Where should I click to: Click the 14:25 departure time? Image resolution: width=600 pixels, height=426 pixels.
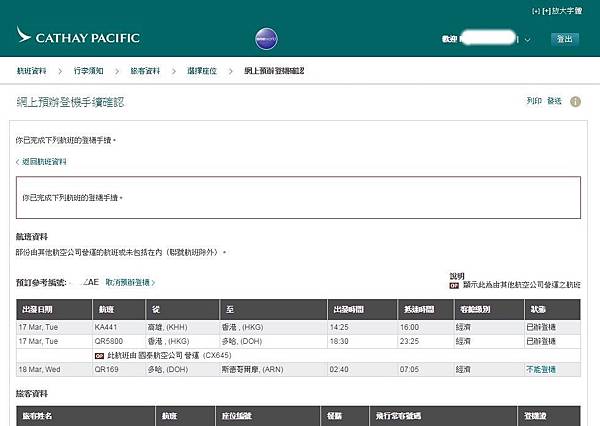339,327
